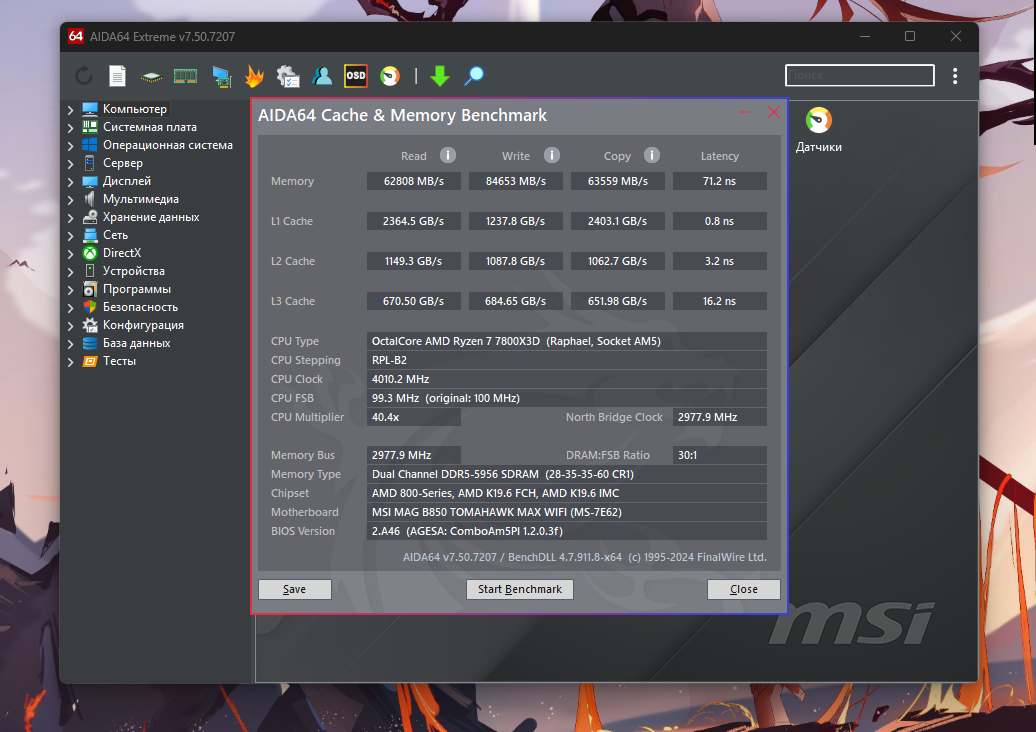Select Программы in the tree
The height and width of the screenshot is (732, 1036).
(x=137, y=289)
